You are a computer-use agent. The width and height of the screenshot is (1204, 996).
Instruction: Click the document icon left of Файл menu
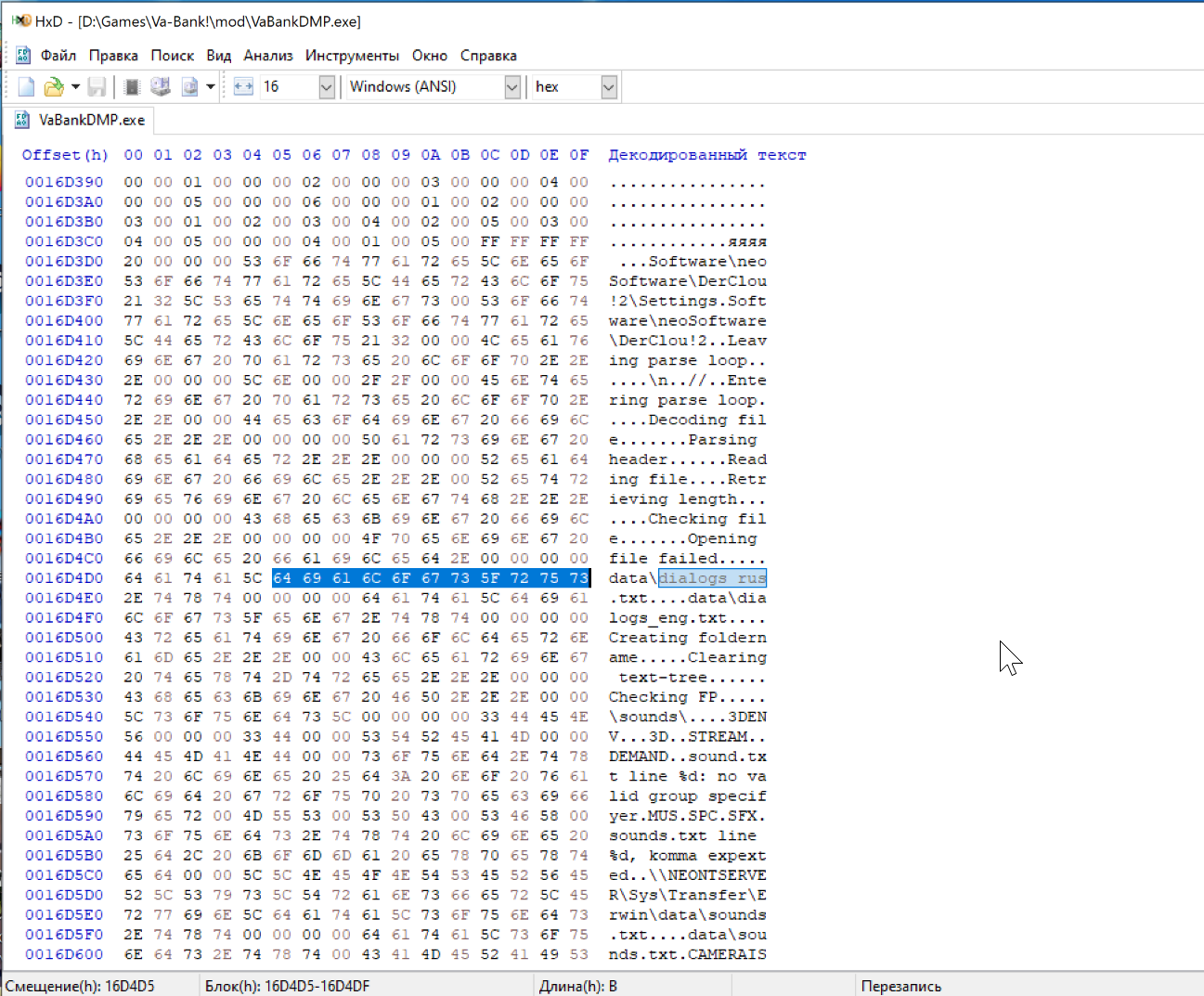click(x=23, y=56)
